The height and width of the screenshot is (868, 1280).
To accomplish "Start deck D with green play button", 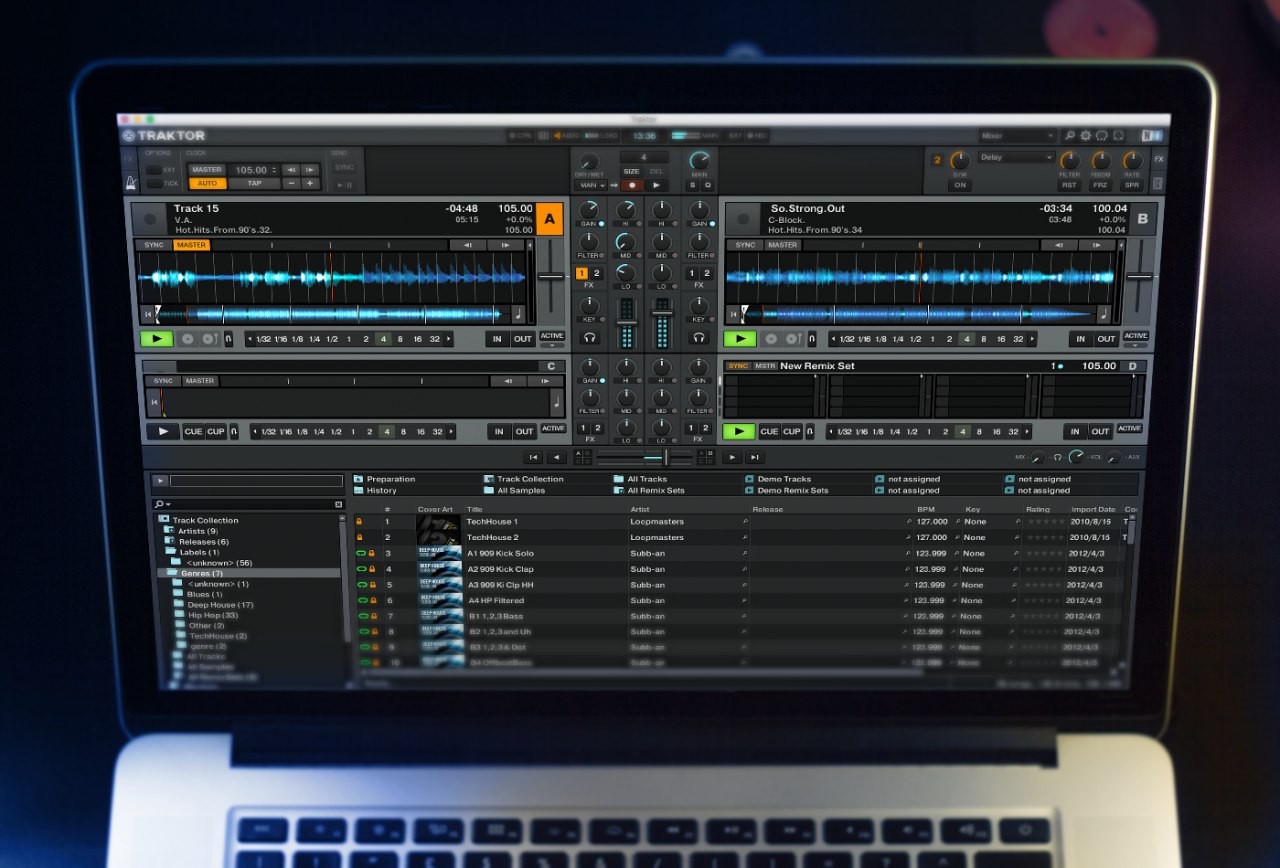I will coord(740,432).
